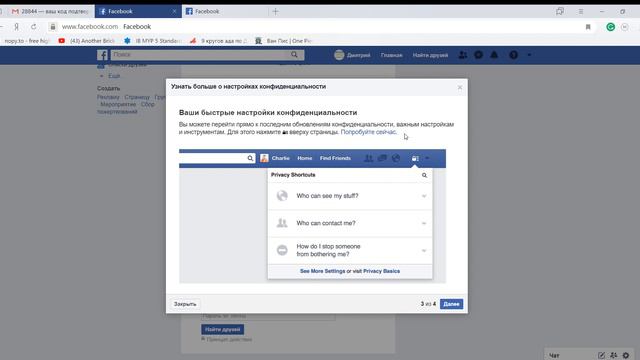This screenshot has height=360, width=640.
Task: Open a new browser tab with plus
Action: (x=276, y=11)
